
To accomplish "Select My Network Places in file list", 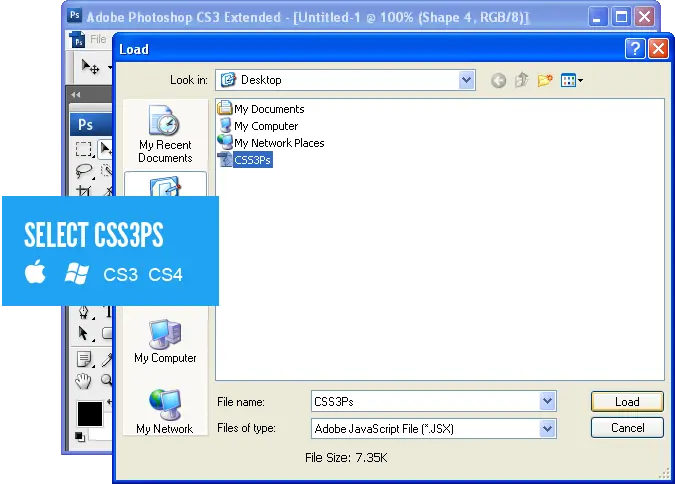I will pos(271,143).
